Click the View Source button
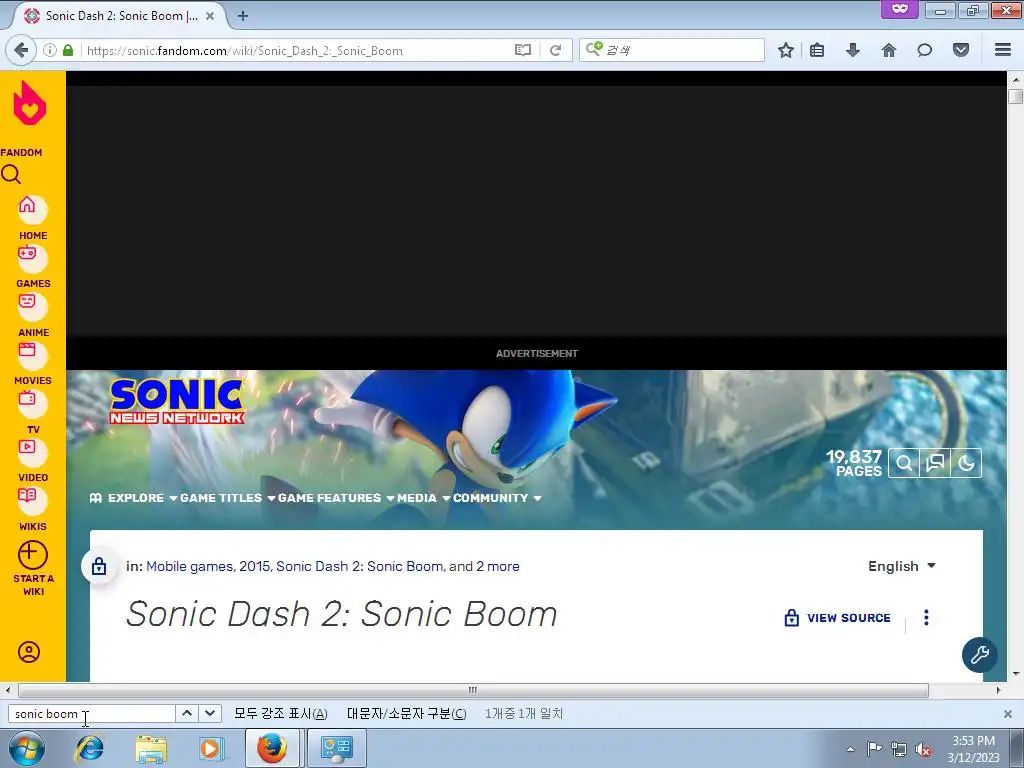Screen dimensions: 1024x768 (837, 618)
